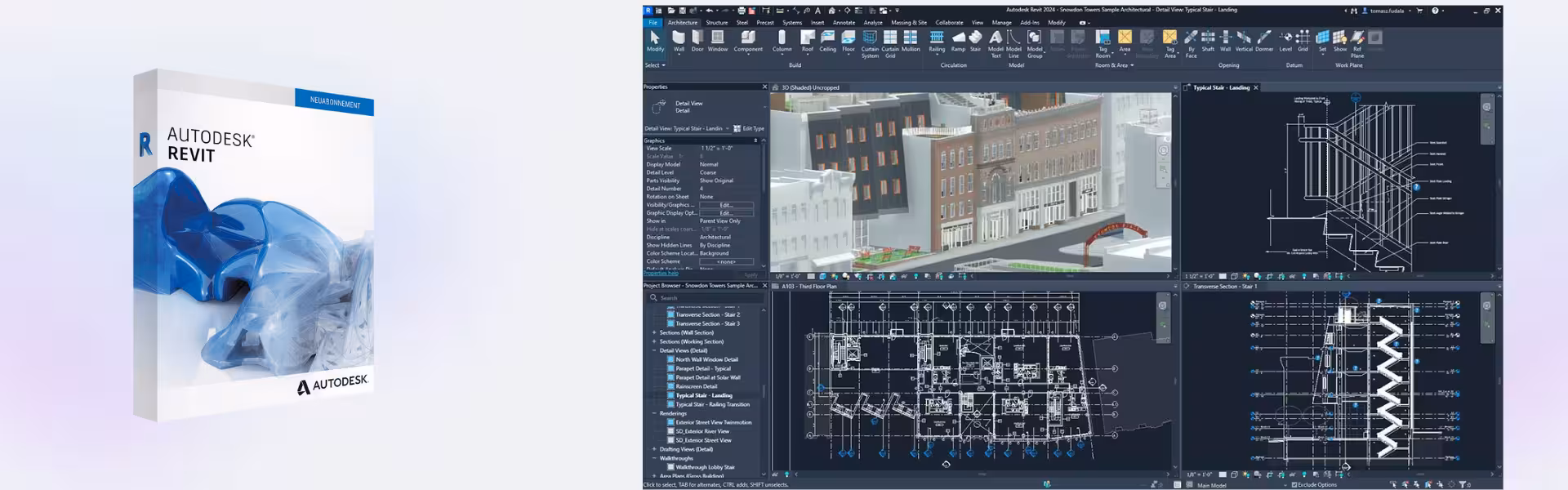Screen dimensions: 1568x490
Task: Toggle the Exclude Options checkbox
Action: click(1294, 485)
